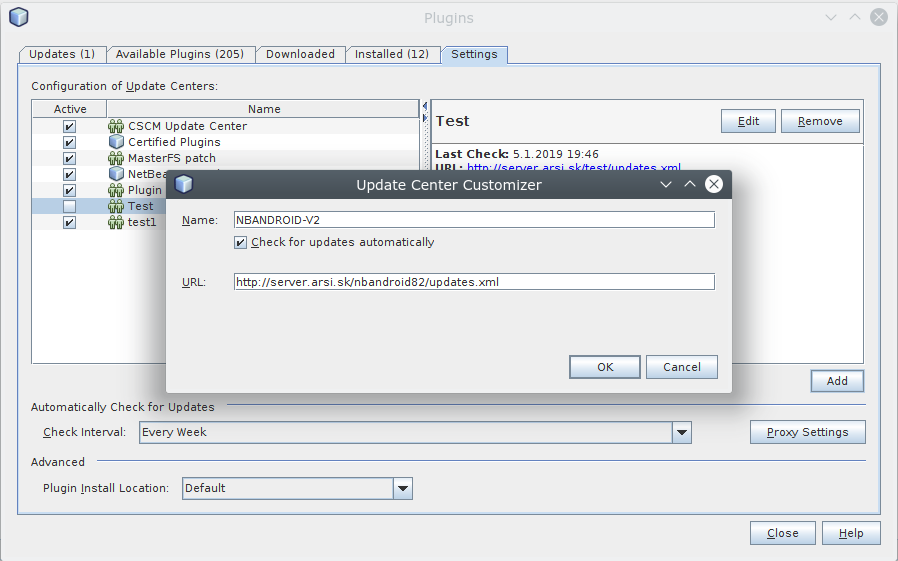The height and width of the screenshot is (561, 898).
Task: Toggle the Plugin row active checkbox
Action: 69,190
